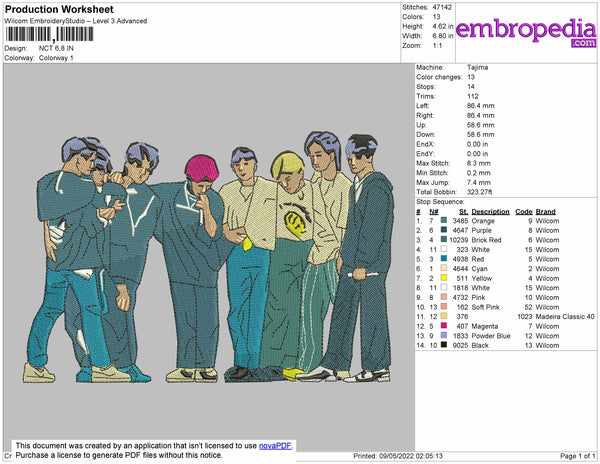The height and width of the screenshot is (464, 600).
Task: Select the Black stop color swatch
Action: 444,345
